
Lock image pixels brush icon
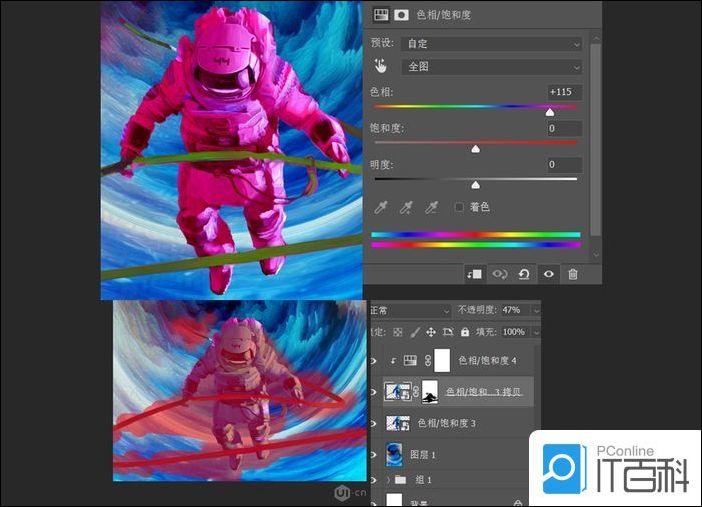[415, 332]
